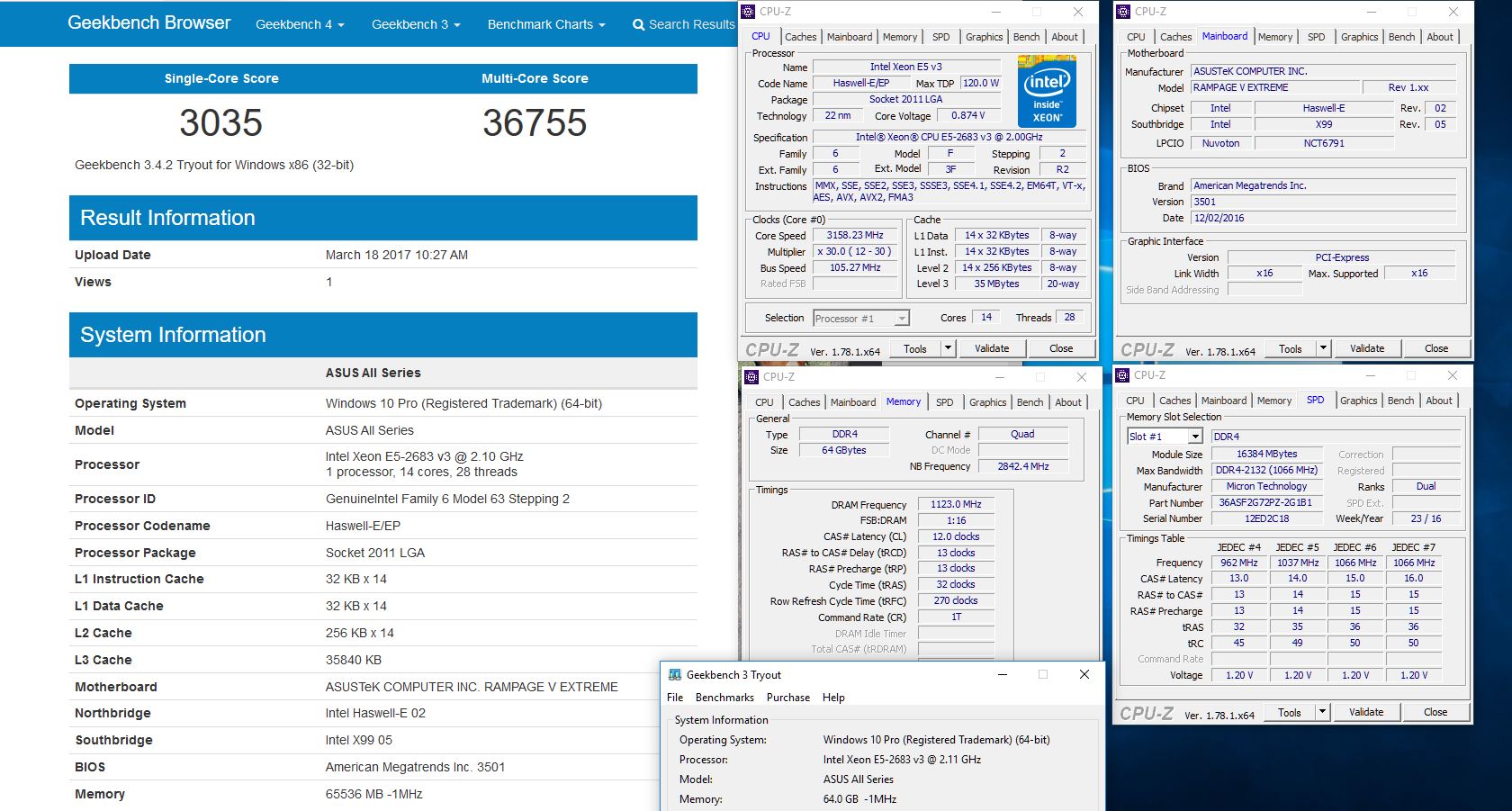Click the active Mainboard tab in top-right CPU-Z window
Viewport: 1512px width, 811px height.
[x=1225, y=36]
